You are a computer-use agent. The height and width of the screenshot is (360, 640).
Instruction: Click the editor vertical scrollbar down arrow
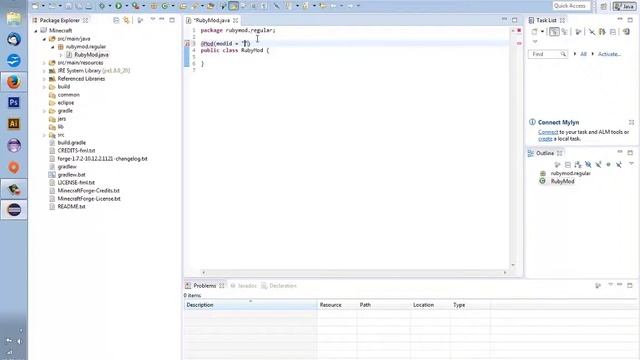pos(513,265)
